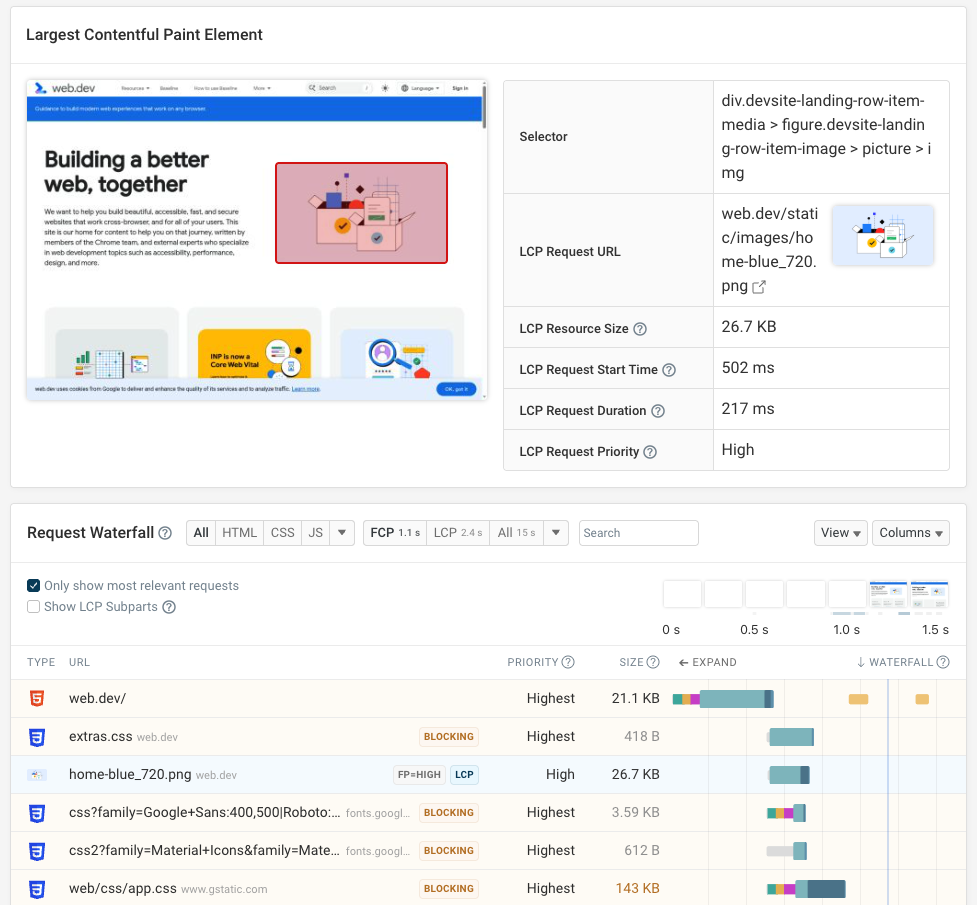
Task: Click the CSS file type icon beside extras.css
Action: (x=37, y=736)
